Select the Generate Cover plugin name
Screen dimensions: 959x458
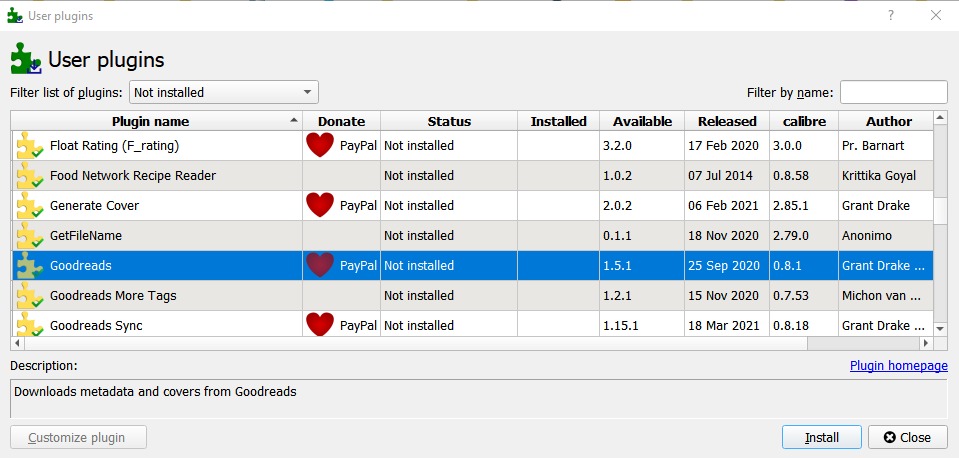point(94,205)
